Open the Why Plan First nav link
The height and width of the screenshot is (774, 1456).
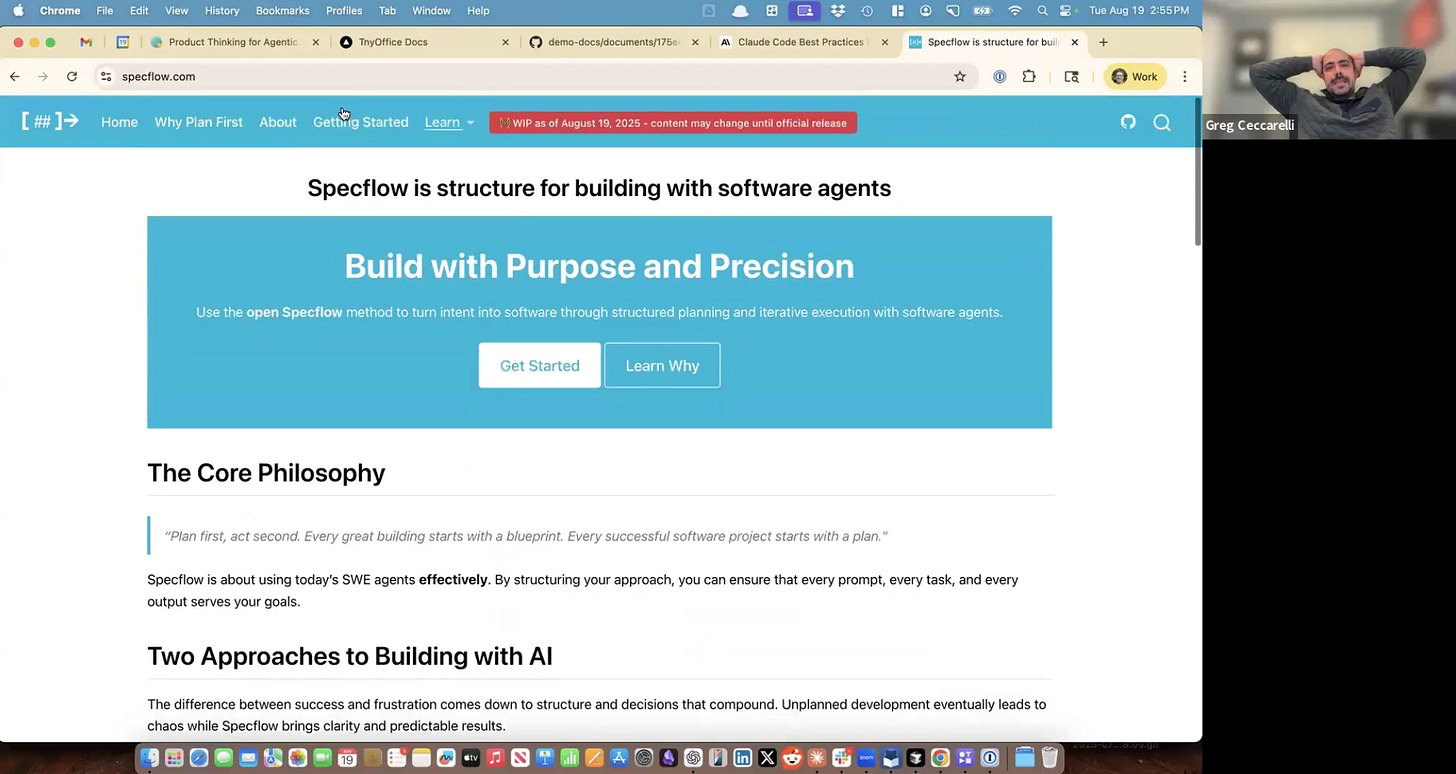pyautogui.click(x=198, y=122)
